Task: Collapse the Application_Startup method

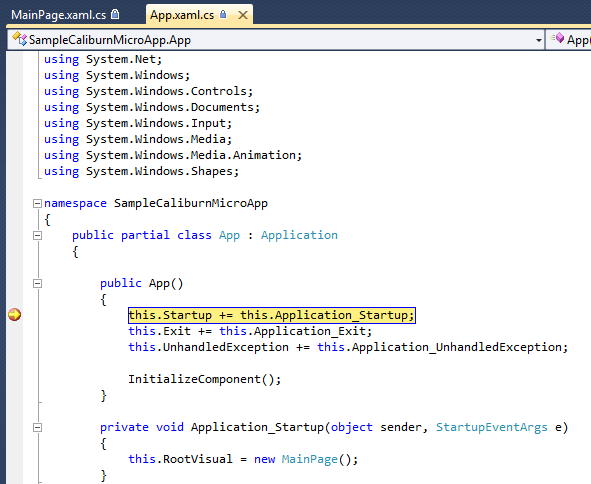Action: [37, 427]
